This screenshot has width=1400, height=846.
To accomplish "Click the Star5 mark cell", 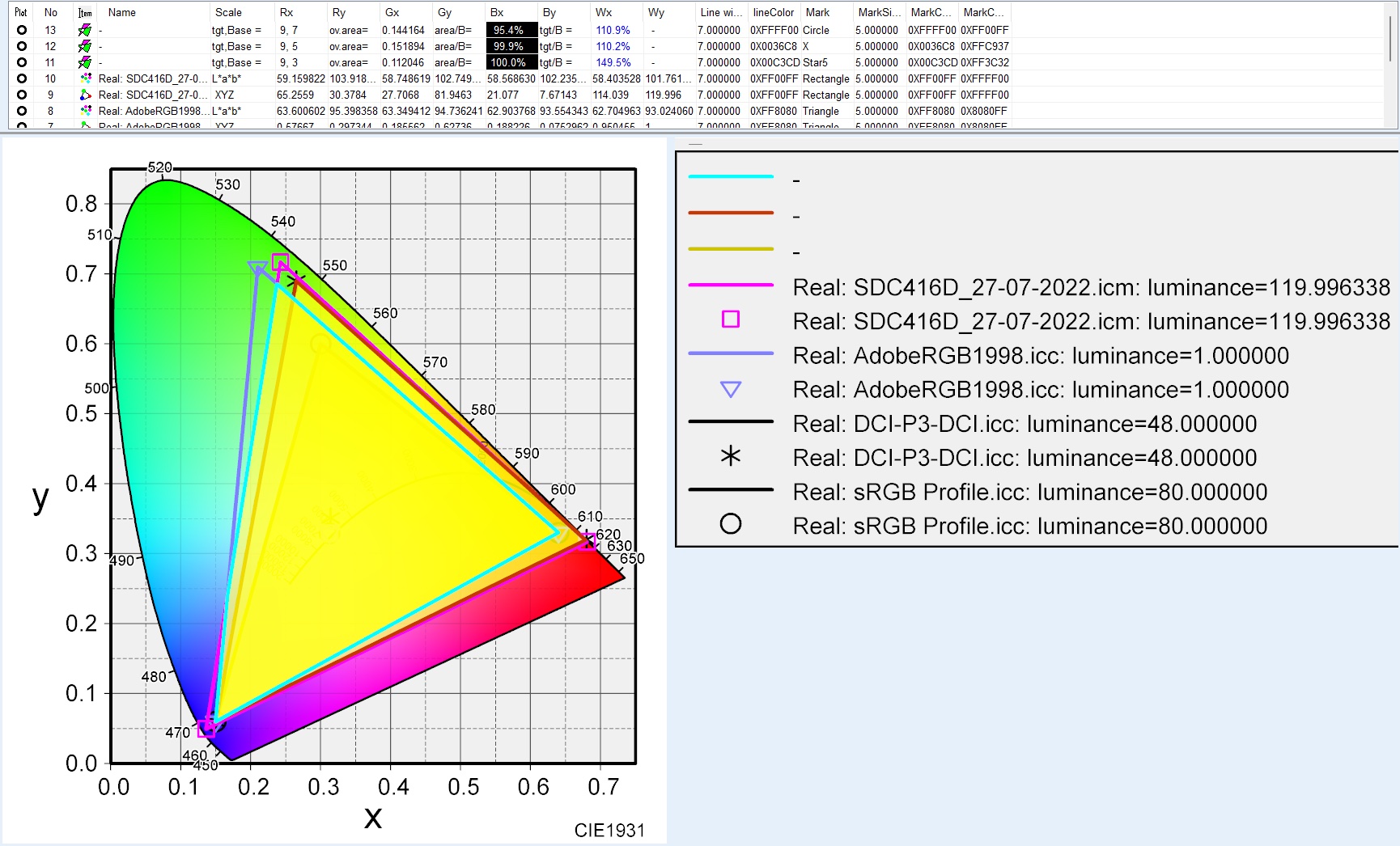I will click(x=816, y=62).
